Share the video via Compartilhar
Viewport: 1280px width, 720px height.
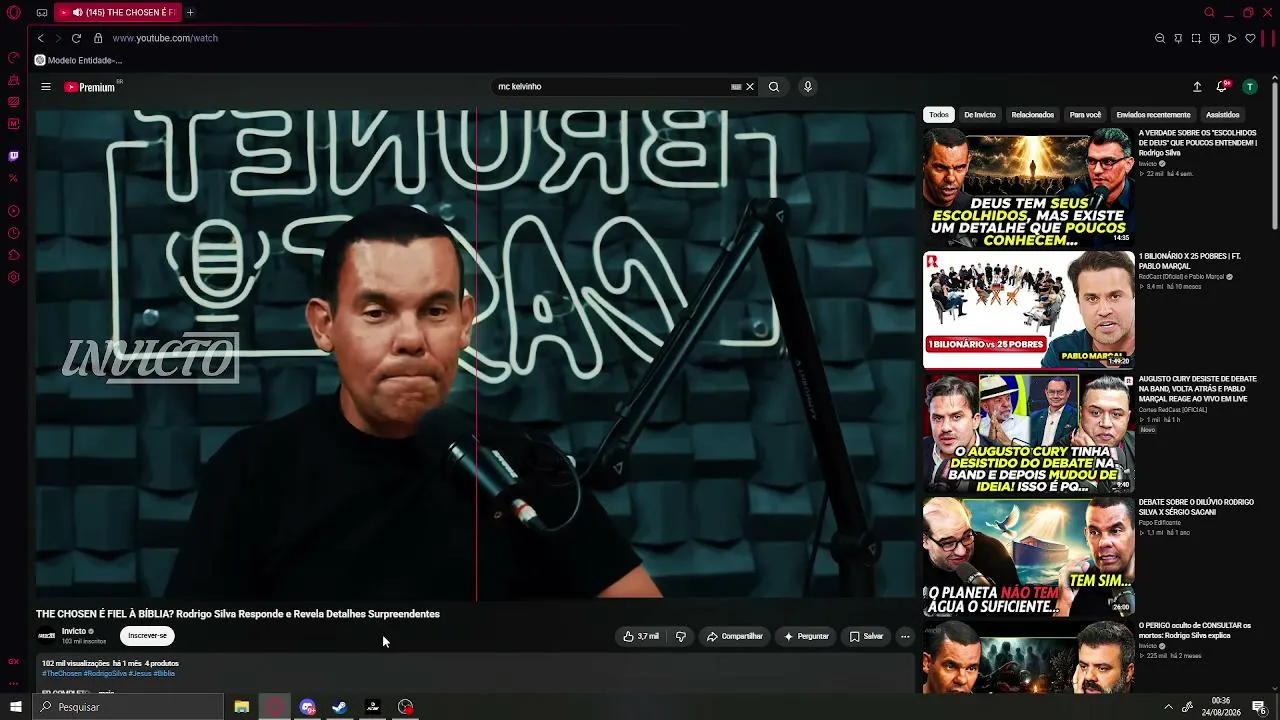735,636
